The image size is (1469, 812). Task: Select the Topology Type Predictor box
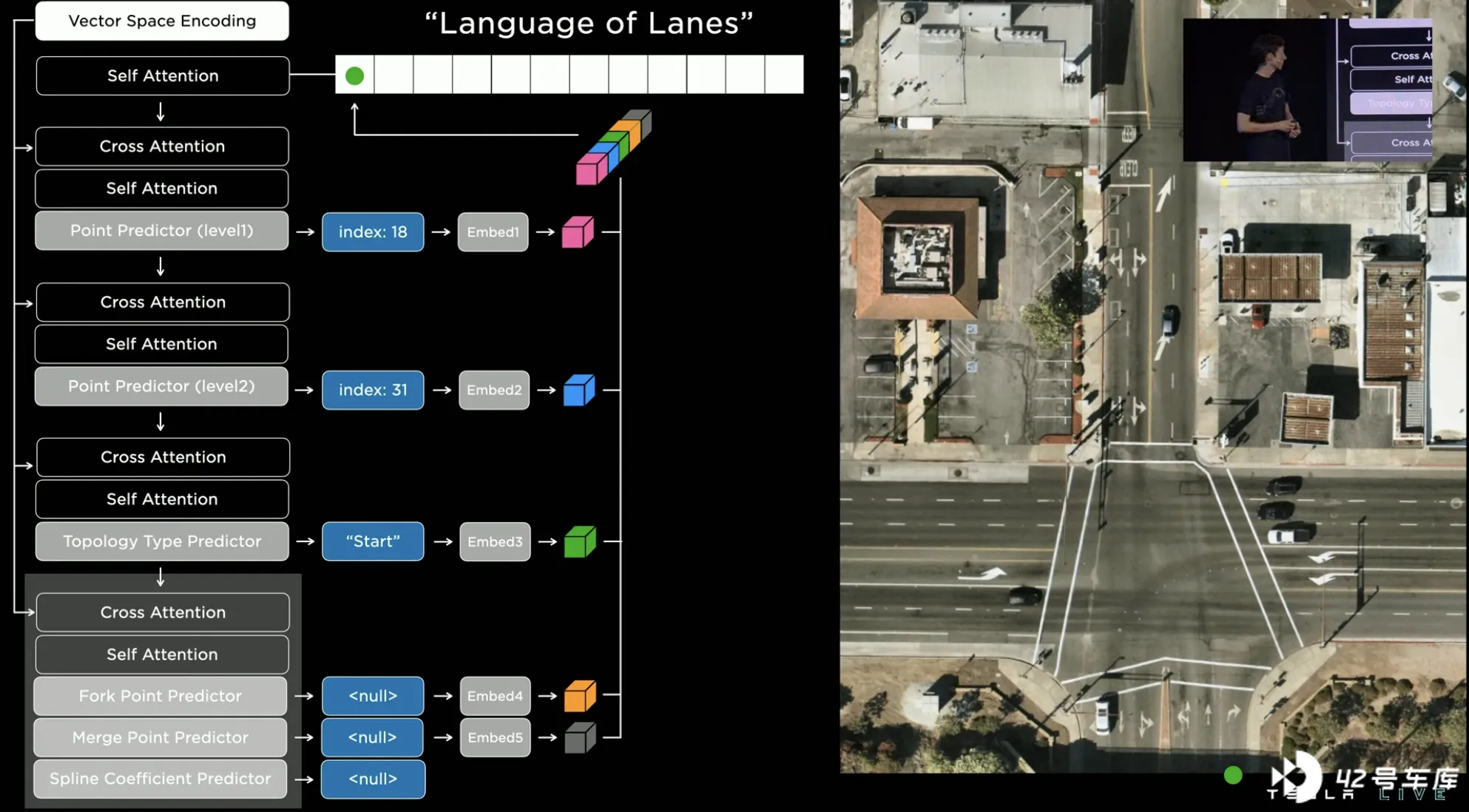pos(162,541)
